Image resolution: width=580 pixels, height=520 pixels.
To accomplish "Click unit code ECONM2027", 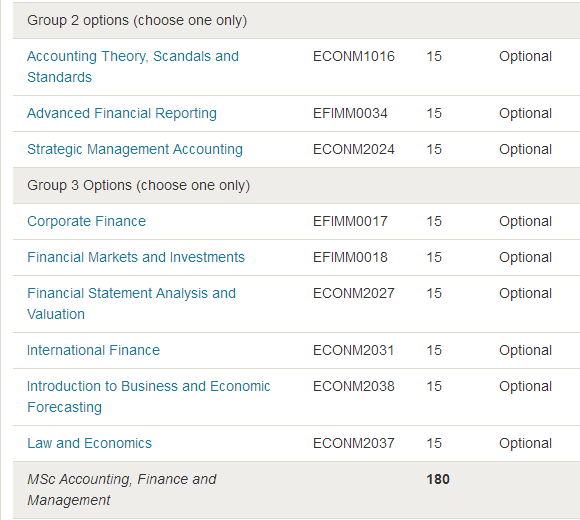I will tap(354, 293).
